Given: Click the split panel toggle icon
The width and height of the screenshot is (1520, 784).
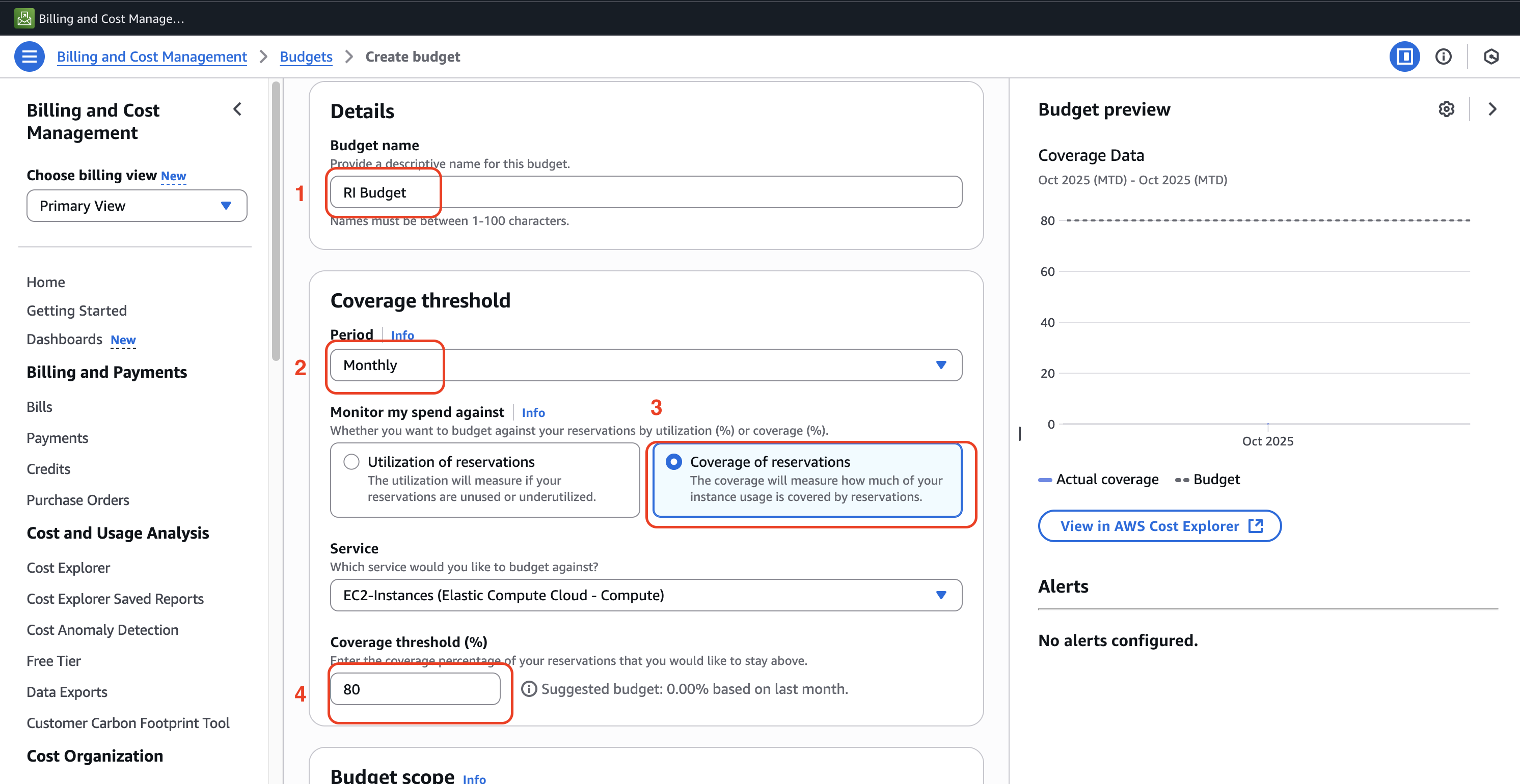Looking at the screenshot, I should (1404, 57).
